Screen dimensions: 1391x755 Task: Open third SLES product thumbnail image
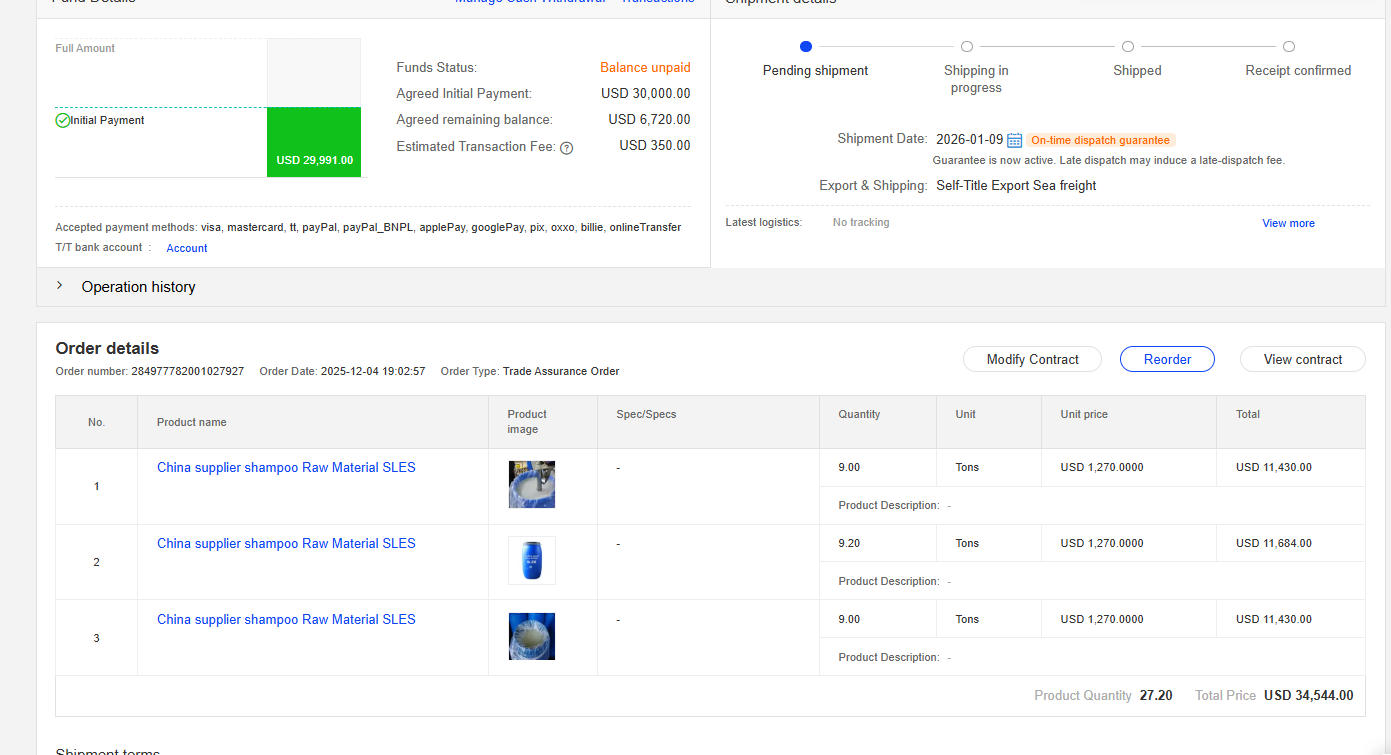click(531, 636)
